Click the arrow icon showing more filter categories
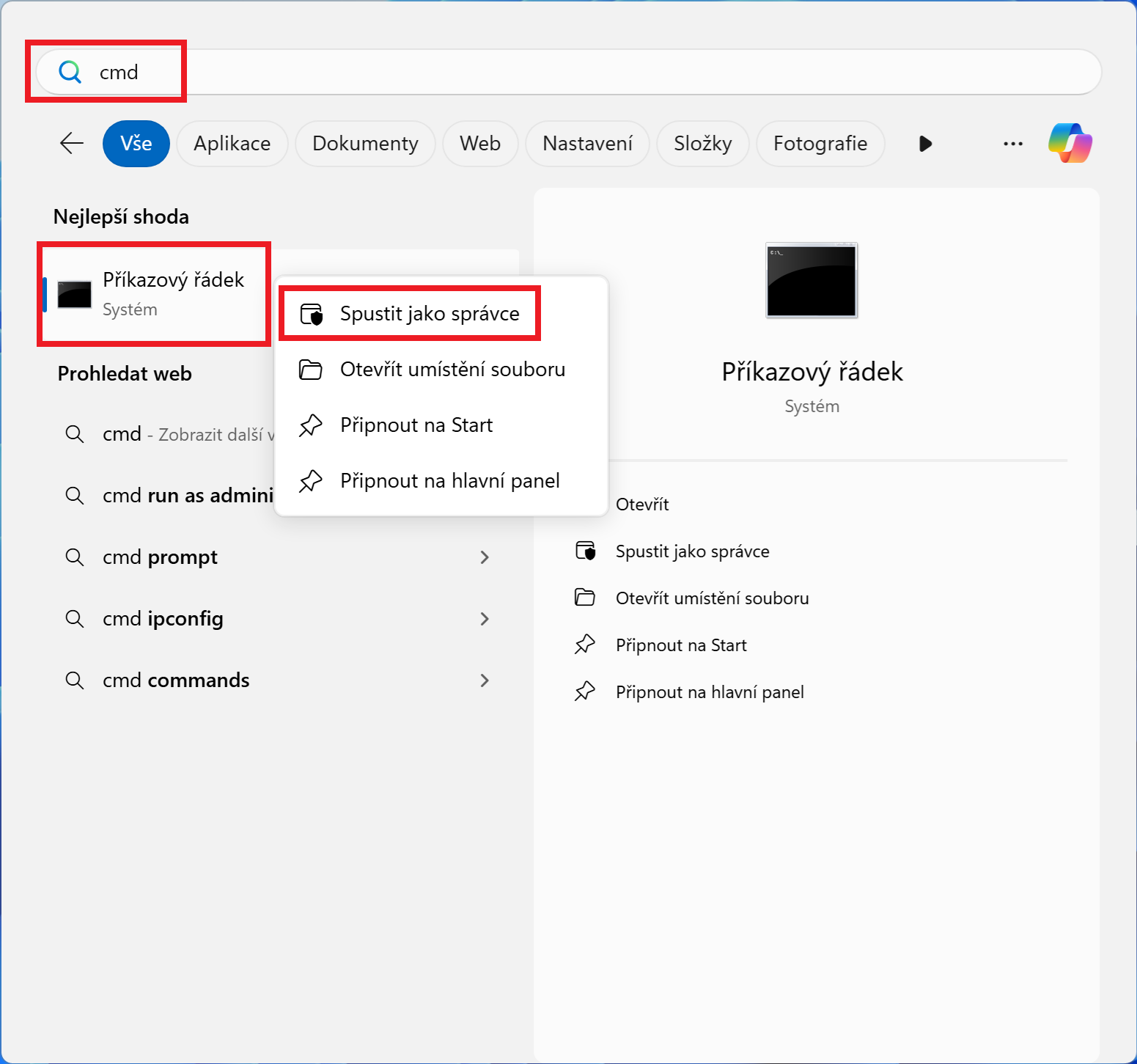 click(925, 144)
